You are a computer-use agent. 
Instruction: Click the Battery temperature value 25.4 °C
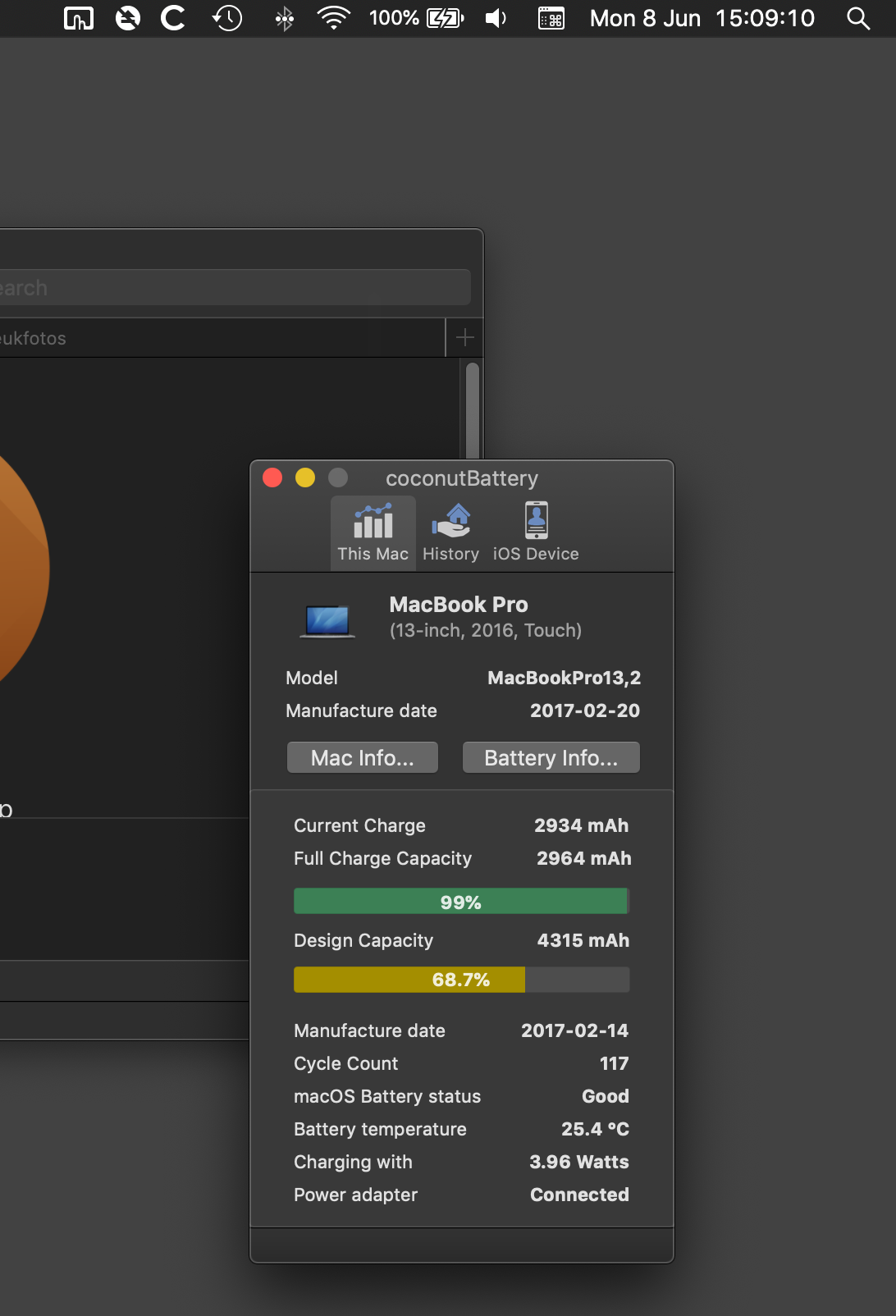[x=596, y=1129]
